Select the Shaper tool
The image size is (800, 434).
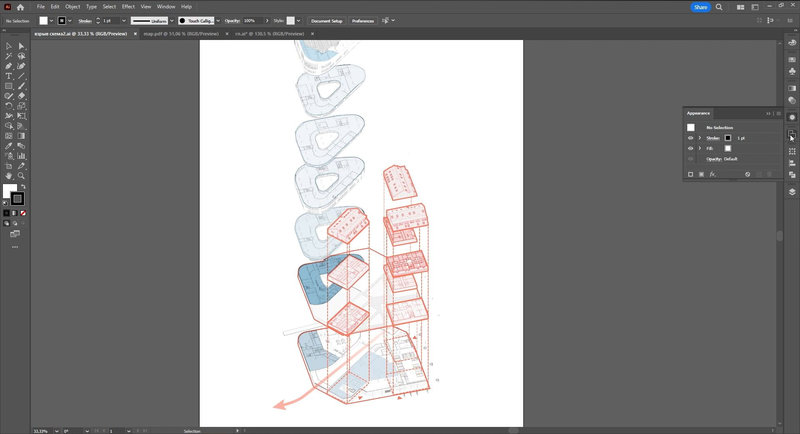coord(9,96)
